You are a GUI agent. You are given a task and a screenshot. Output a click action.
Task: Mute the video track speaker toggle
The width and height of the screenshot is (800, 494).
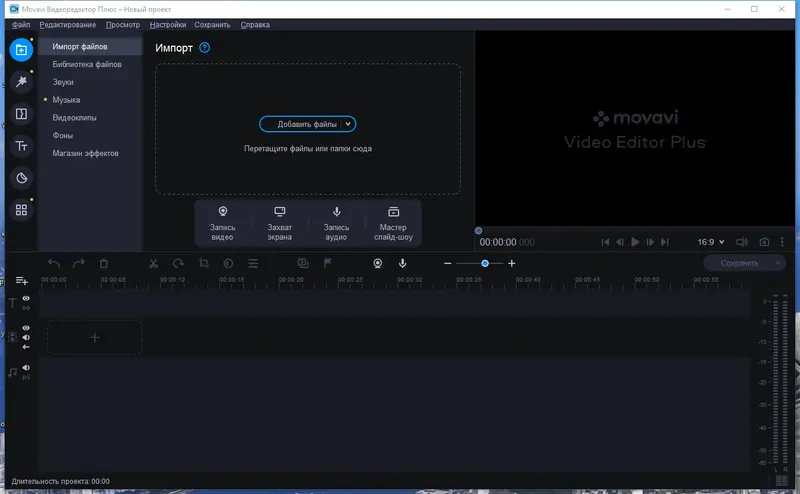(x=26, y=337)
